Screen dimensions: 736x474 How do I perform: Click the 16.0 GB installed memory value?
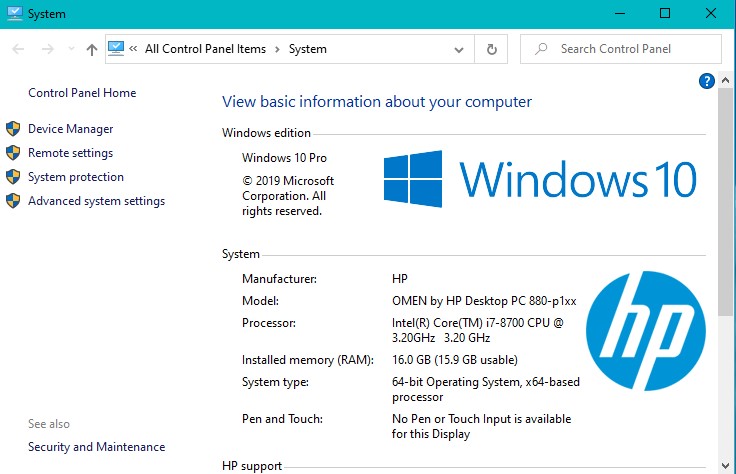click(455, 360)
